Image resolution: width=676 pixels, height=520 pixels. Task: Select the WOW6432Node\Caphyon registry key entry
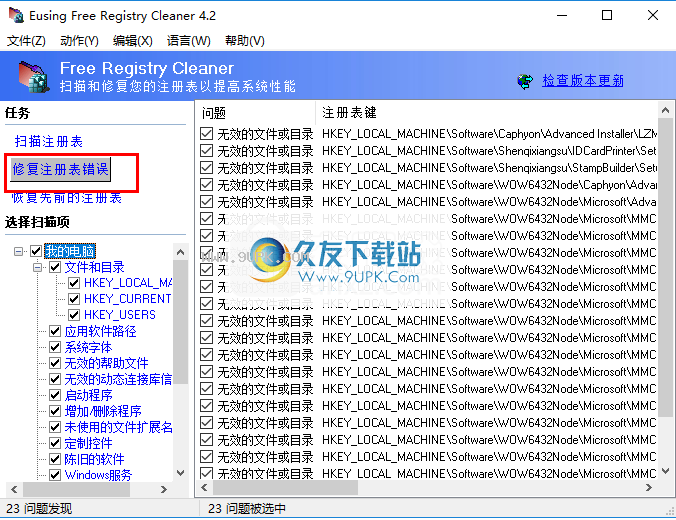490,185
